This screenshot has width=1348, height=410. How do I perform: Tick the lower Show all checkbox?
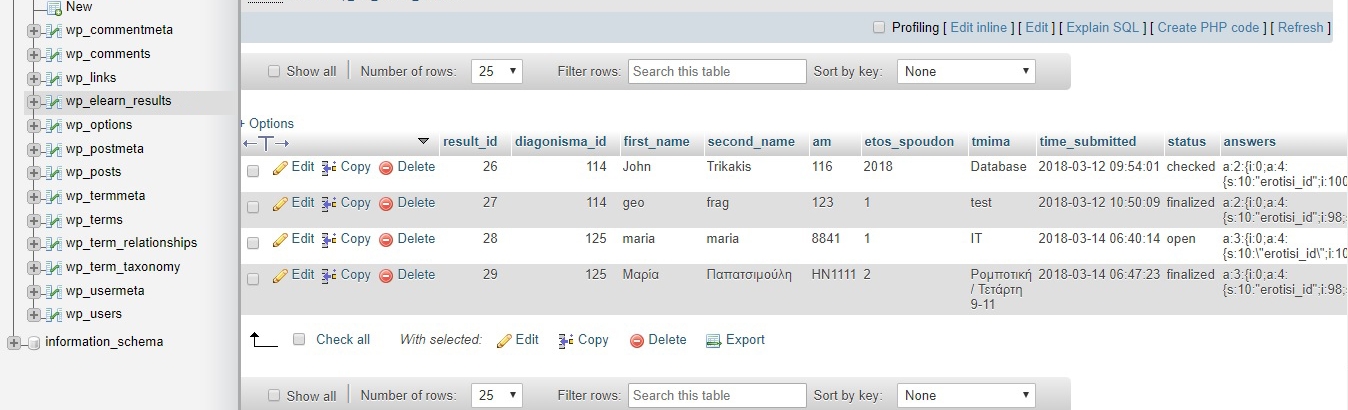click(274, 396)
